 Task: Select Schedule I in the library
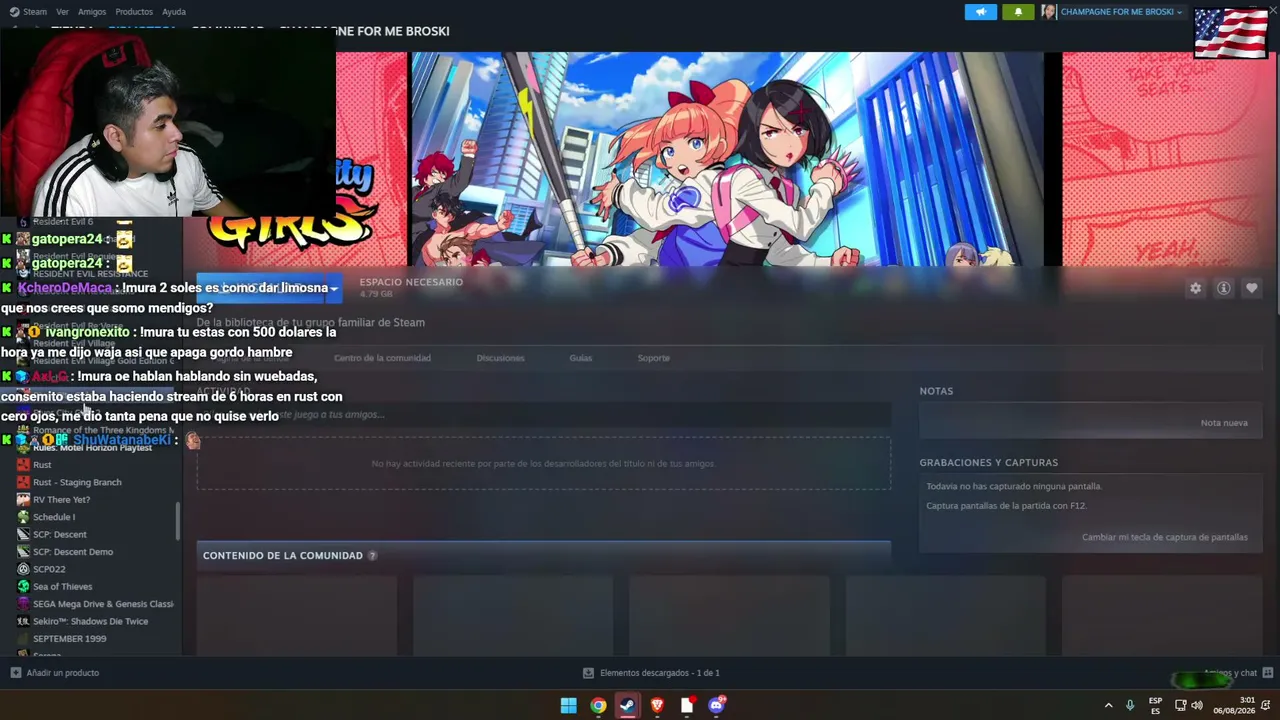[x=54, y=517]
